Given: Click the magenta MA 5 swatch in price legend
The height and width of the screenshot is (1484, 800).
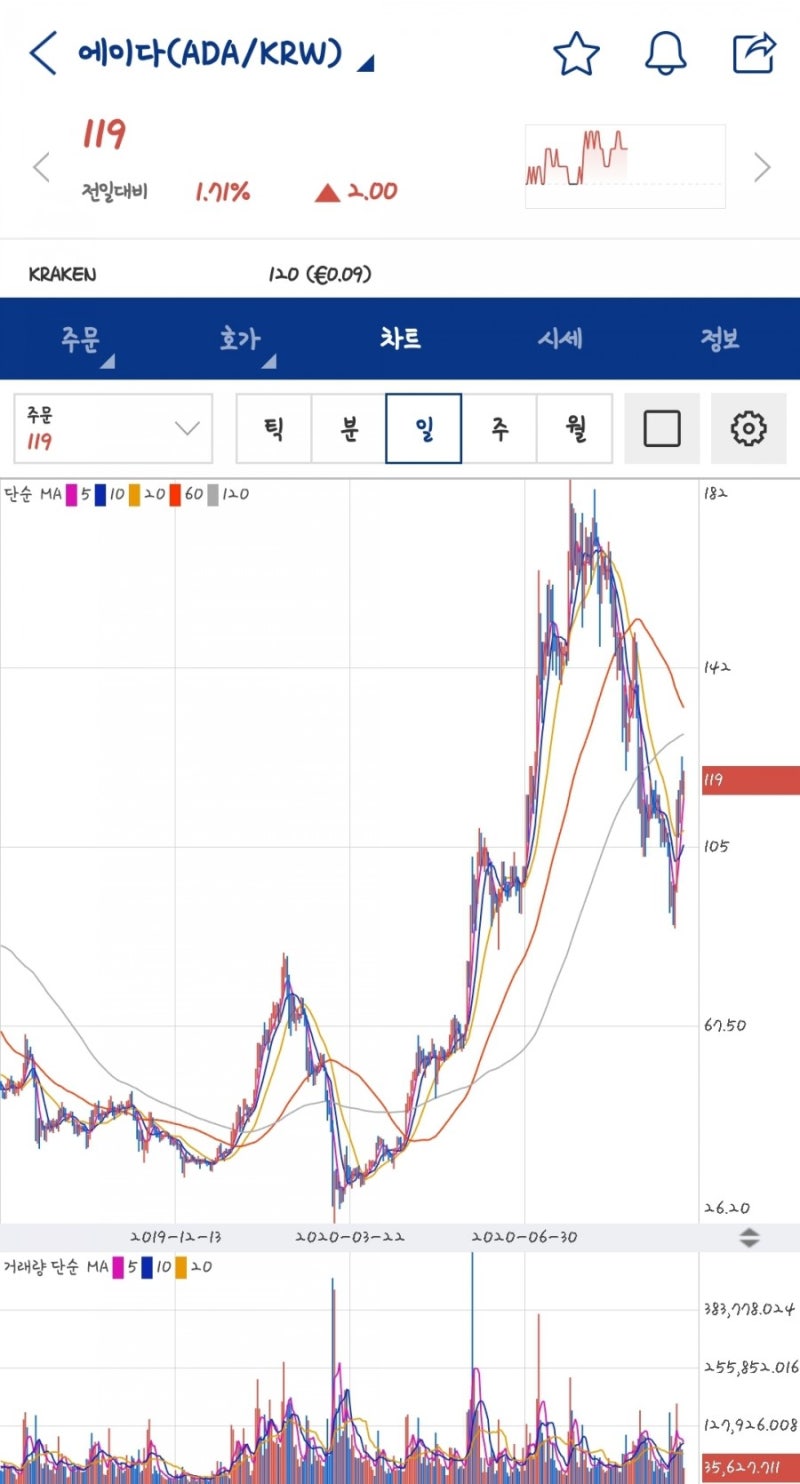Looking at the screenshot, I should (72, 495).
